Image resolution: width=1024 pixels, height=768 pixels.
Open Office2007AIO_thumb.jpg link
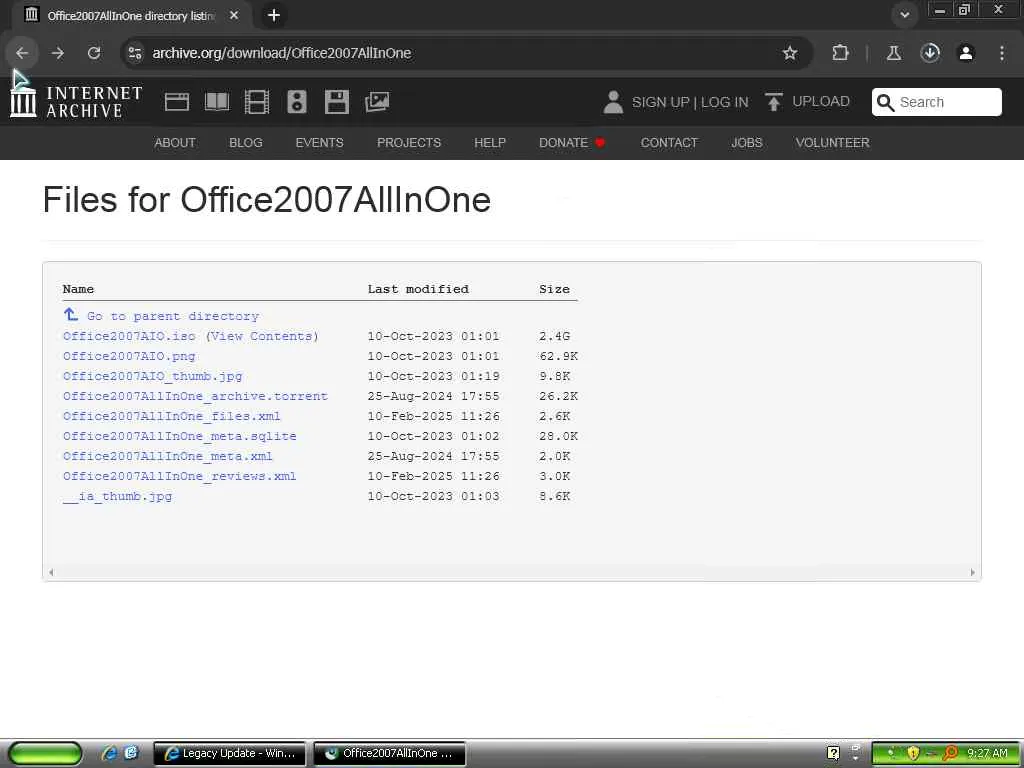(x=152, y=376)
